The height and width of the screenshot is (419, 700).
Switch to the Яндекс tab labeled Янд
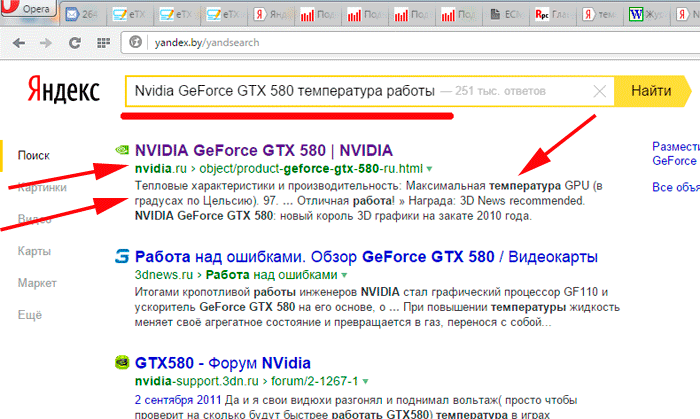tap(272, 15)
